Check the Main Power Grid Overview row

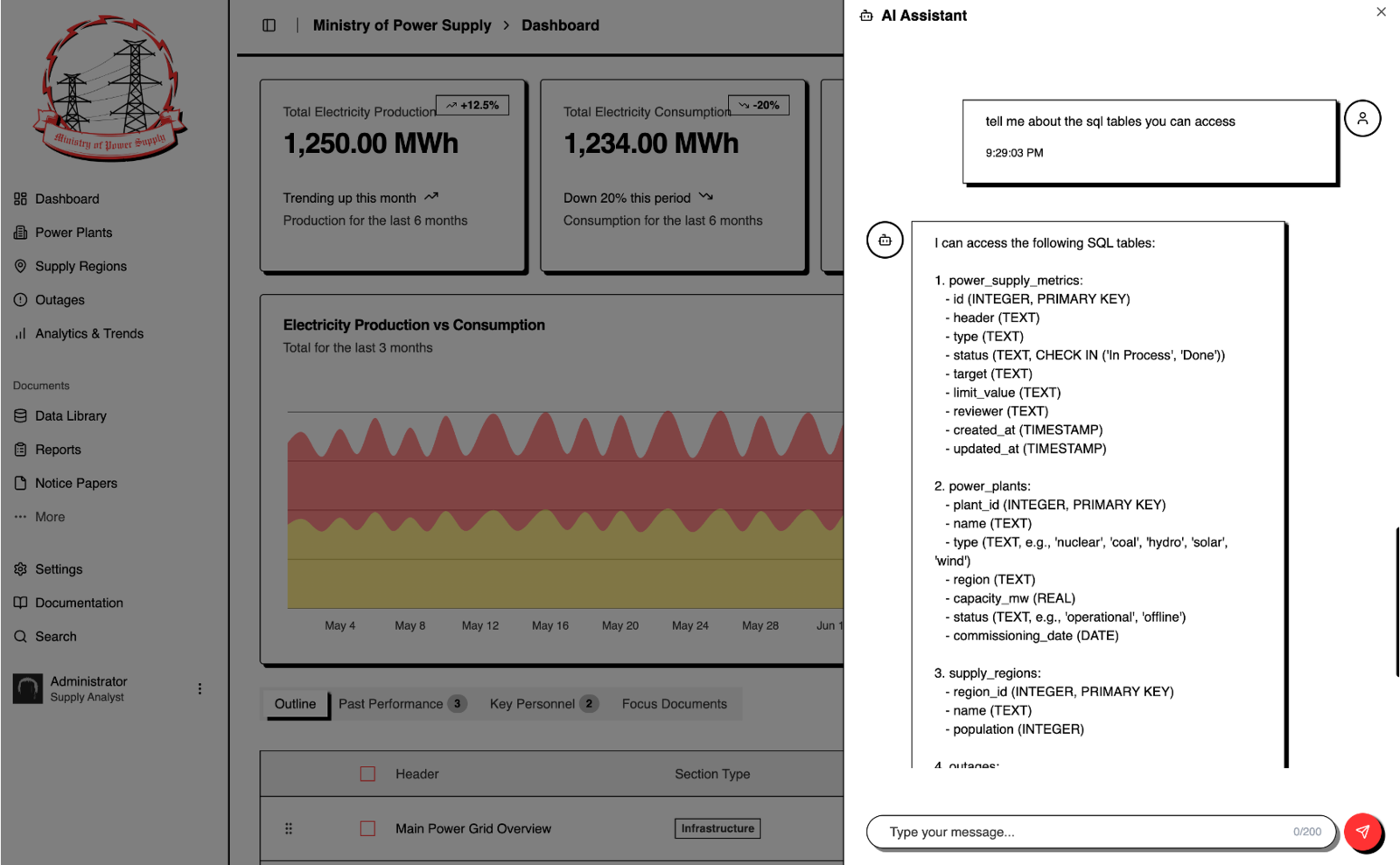coord(367,828)
